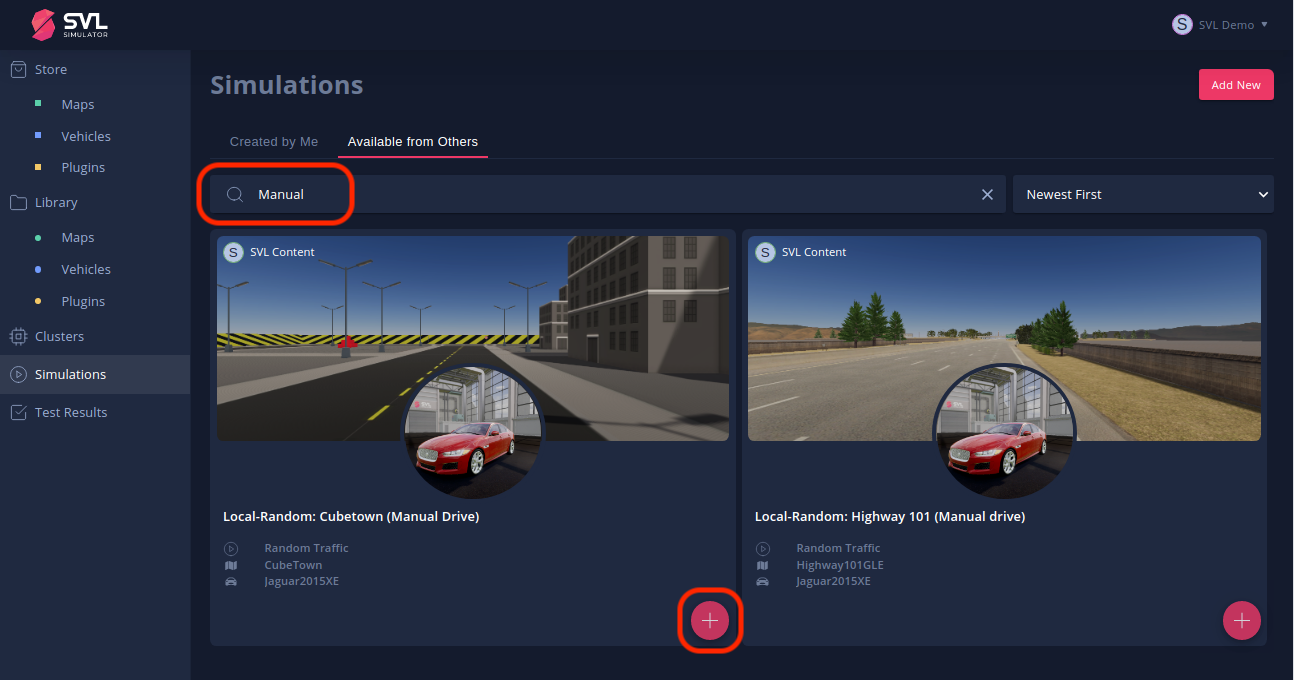Click Random Traffic on the Cubetown card

coord(307,548)
